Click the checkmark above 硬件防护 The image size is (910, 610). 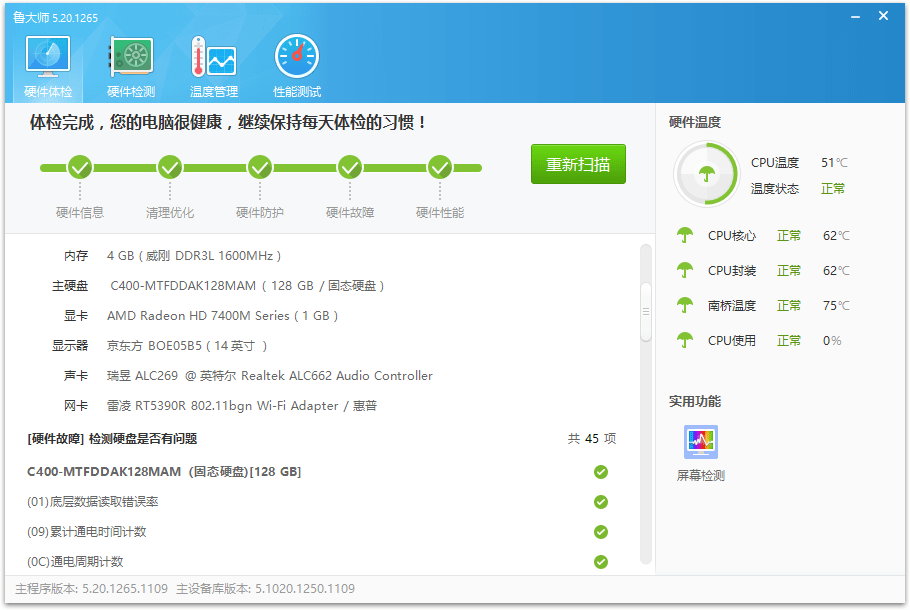[x=259, y=168]
